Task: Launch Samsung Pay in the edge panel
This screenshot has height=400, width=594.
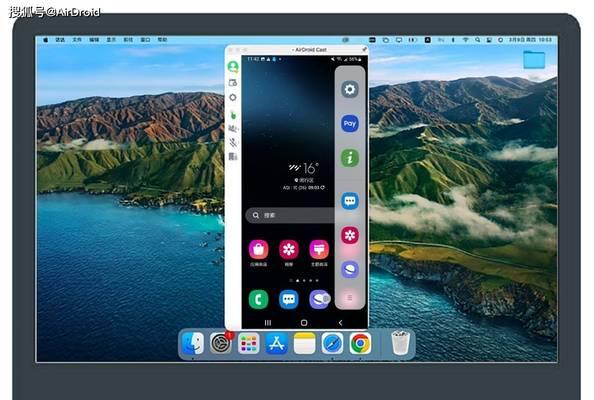Action: [350, 123]
